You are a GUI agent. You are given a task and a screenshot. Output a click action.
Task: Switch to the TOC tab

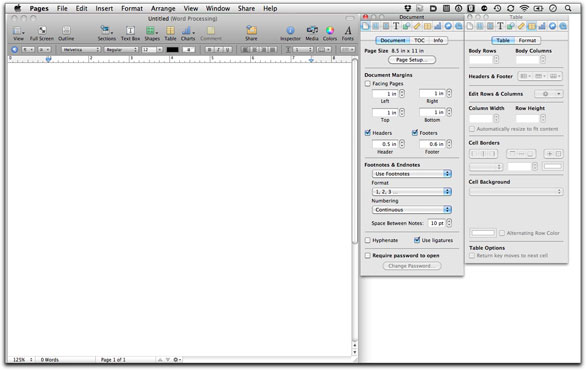tap(419, 40)
